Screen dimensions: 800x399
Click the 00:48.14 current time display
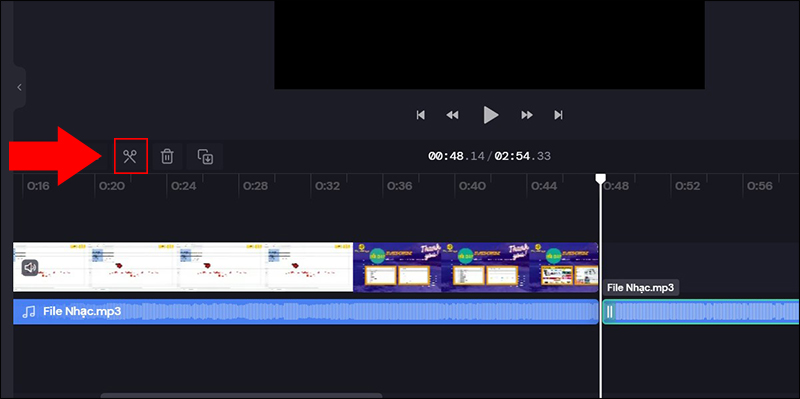pyautogui.click(x=456, y=156)
